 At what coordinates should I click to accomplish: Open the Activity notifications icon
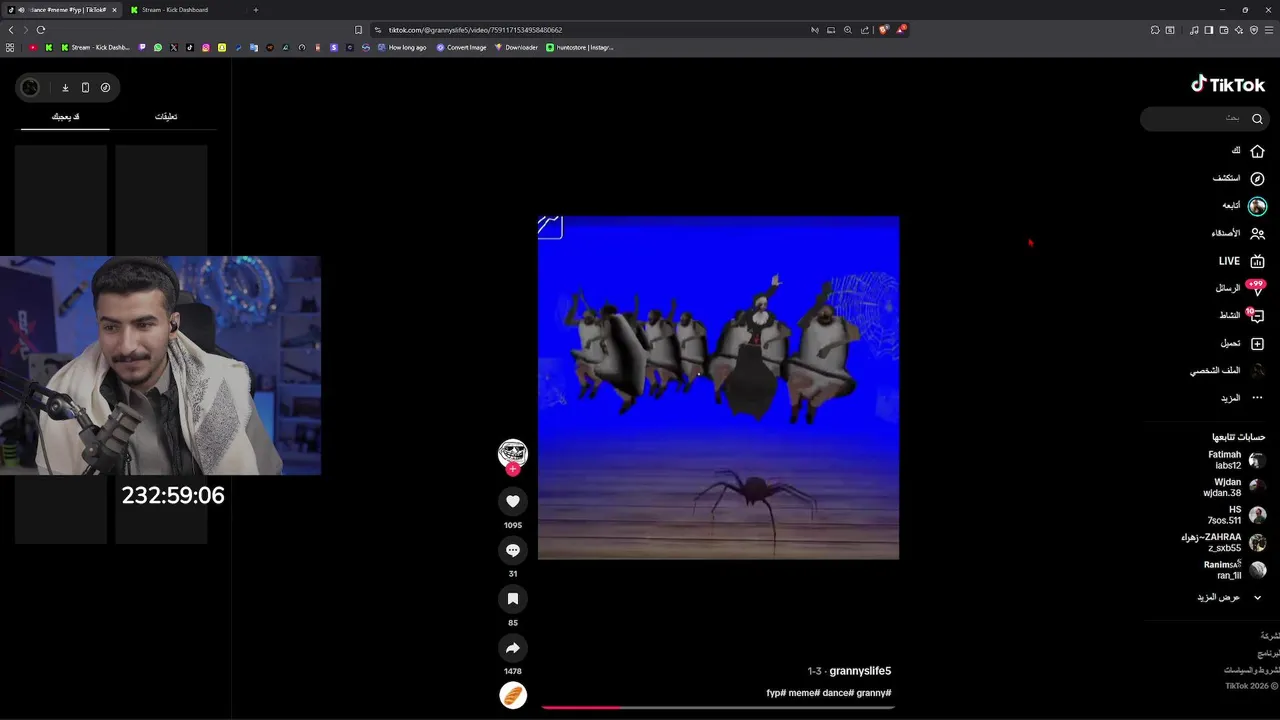click(1257, 316)
